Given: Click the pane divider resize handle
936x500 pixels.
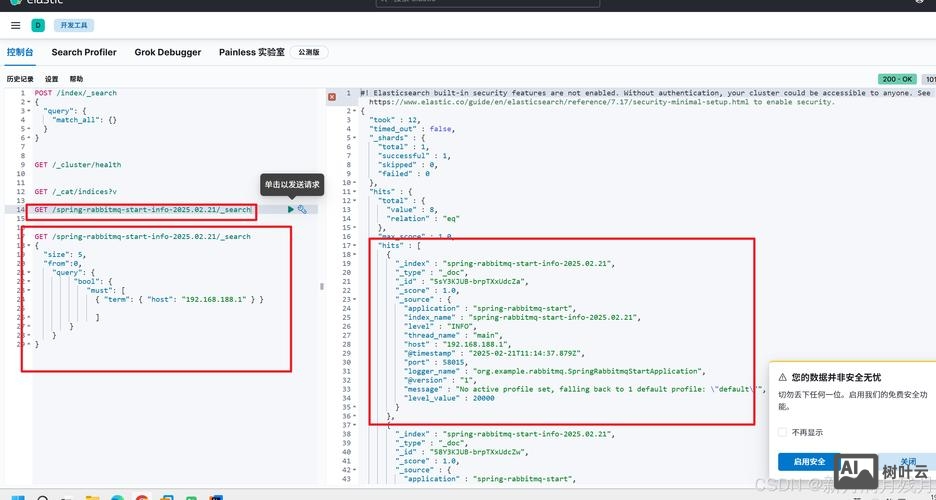Looking at the screenshot, I should (x=321, y=286).
